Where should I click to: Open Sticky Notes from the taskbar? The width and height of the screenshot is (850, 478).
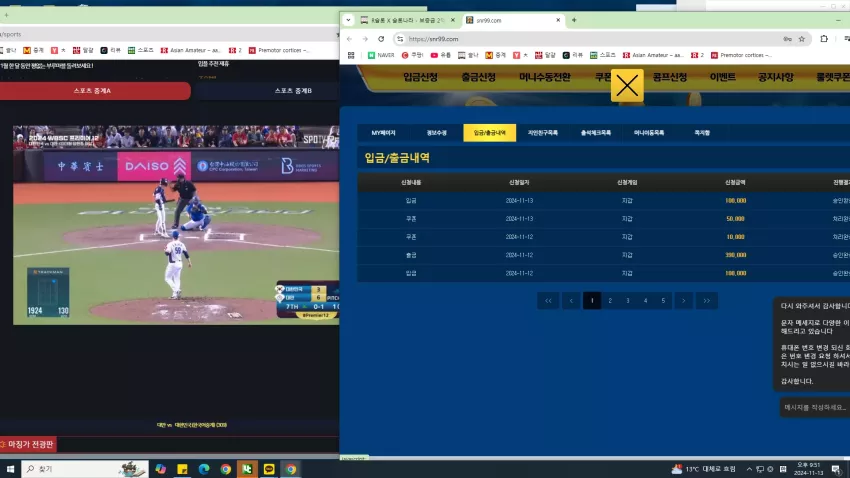click(x=182, y=469)
